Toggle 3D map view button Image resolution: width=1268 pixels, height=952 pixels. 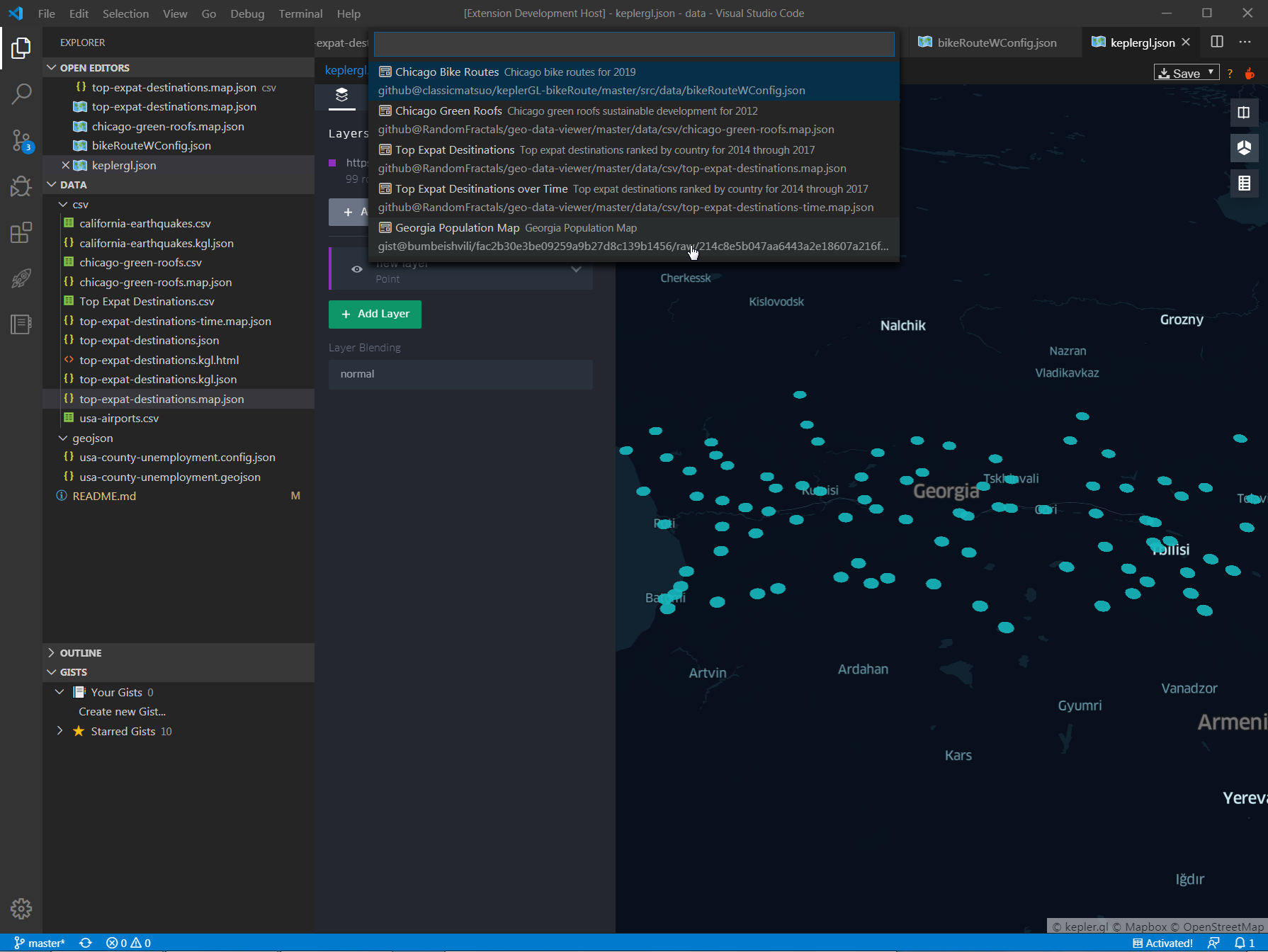(1244, 148)
